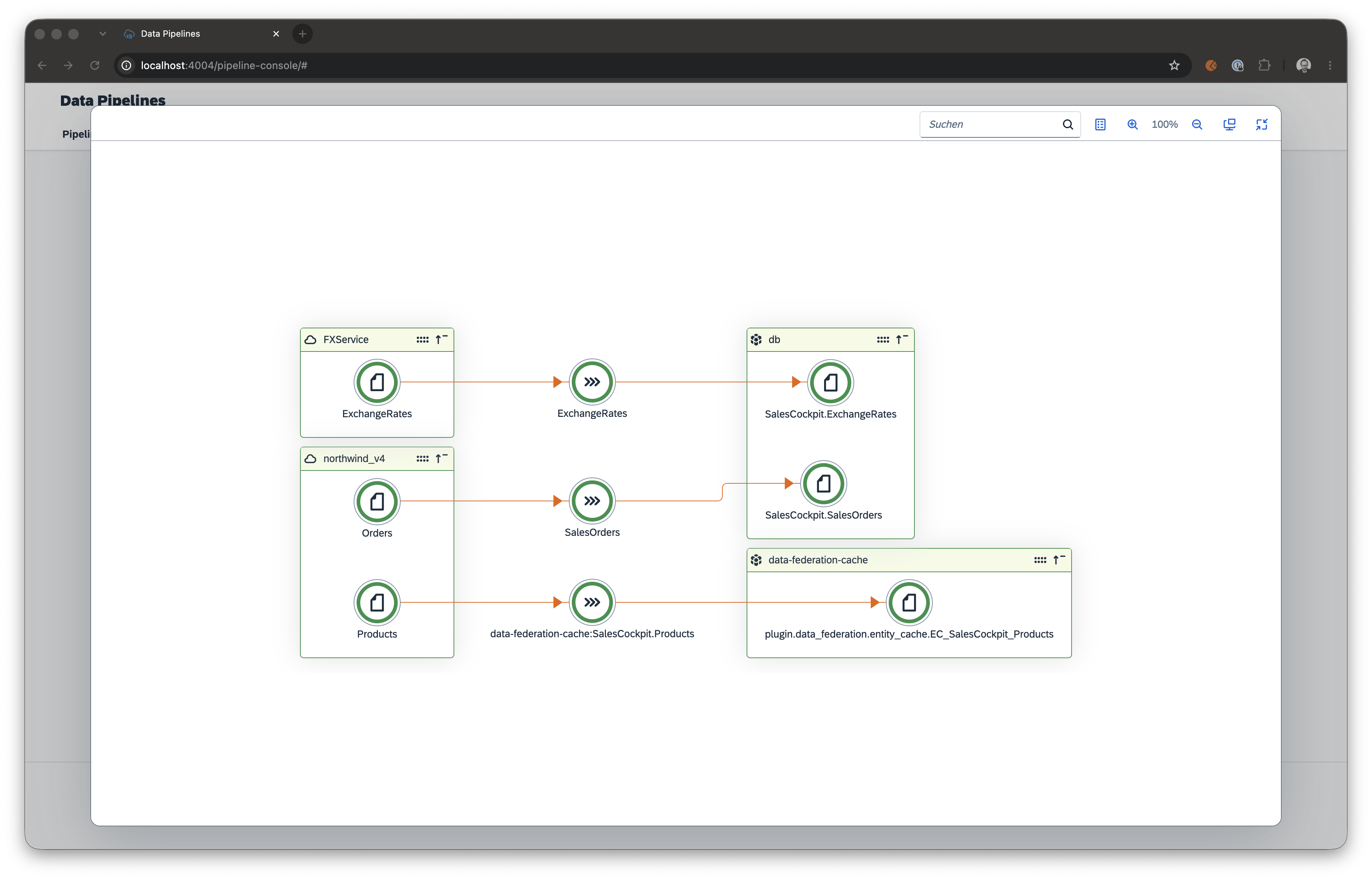
Task: Open the browser profile avatar
Action: pyautogui.click(x=1303, y=65)
